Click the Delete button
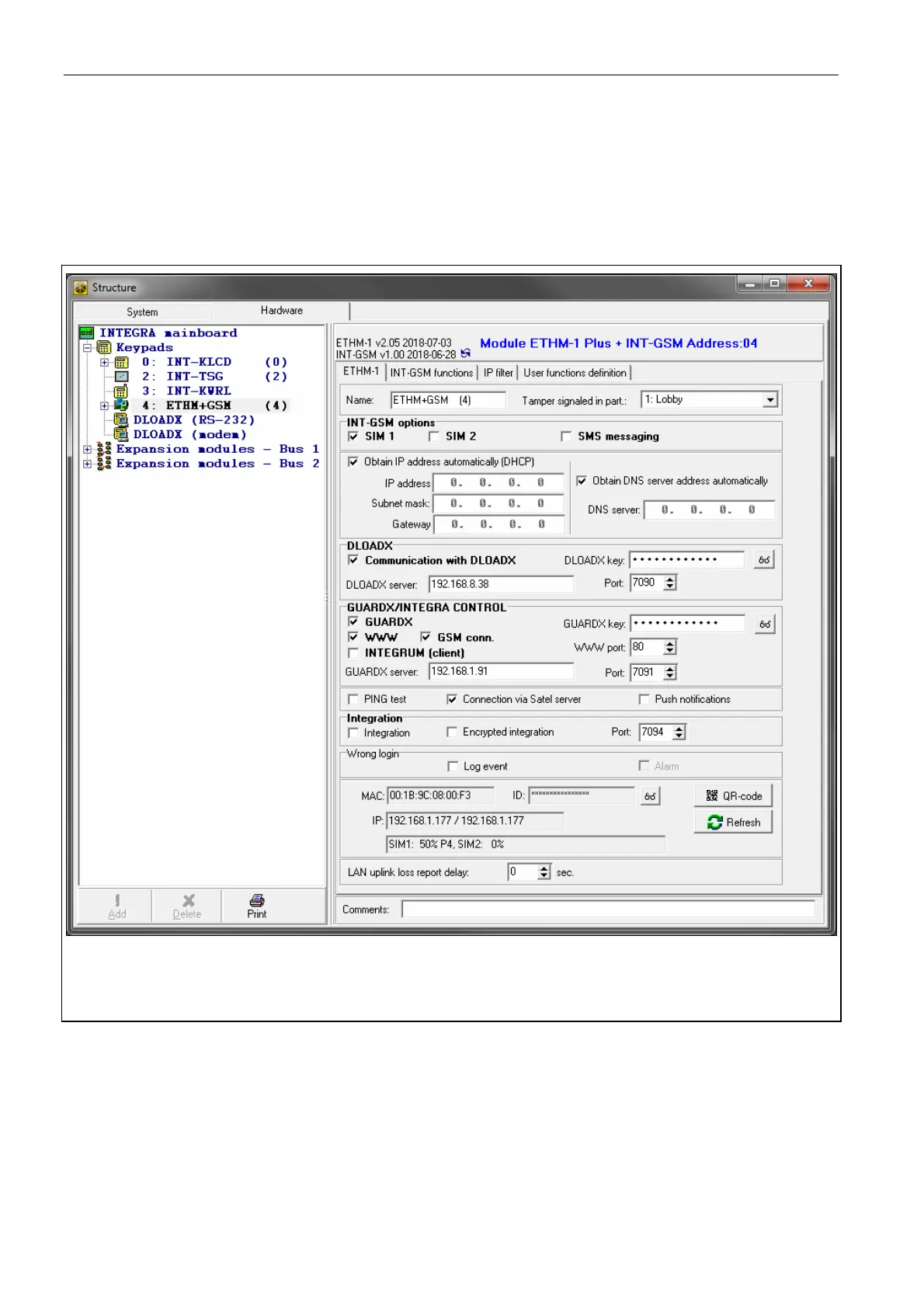 click(x=187, y=906)
